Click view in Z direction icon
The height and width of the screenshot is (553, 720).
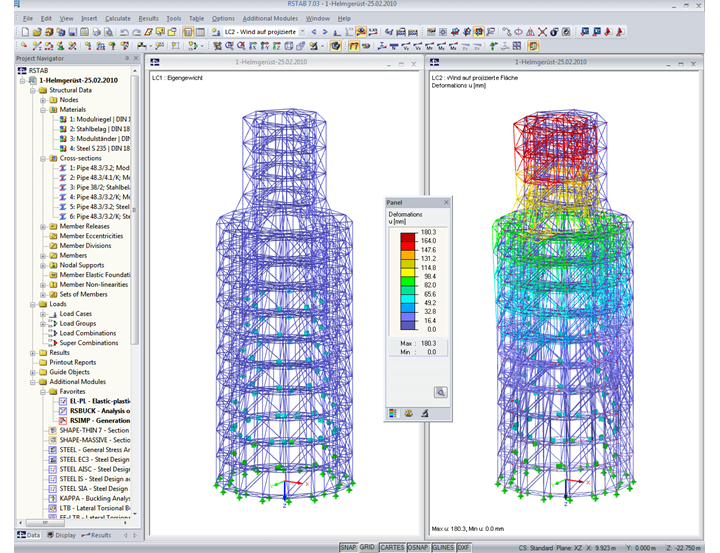tap(276, 46)
